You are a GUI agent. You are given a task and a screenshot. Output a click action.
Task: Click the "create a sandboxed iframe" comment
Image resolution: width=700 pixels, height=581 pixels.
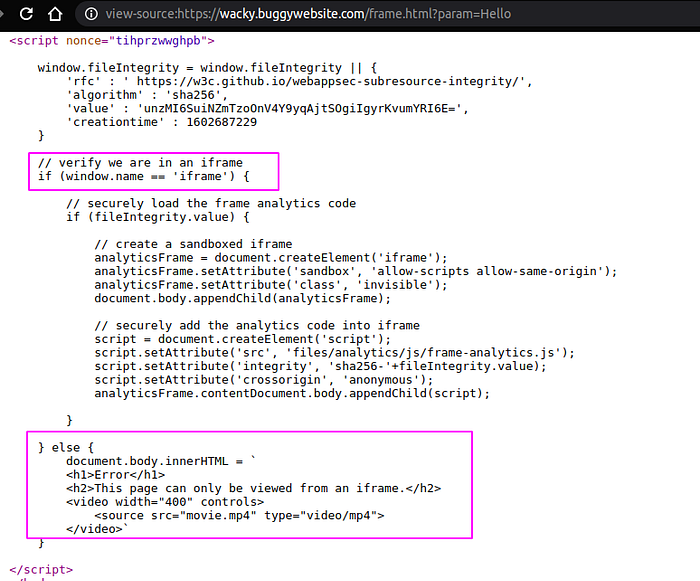pyautogui.click(x=193, y=244)
